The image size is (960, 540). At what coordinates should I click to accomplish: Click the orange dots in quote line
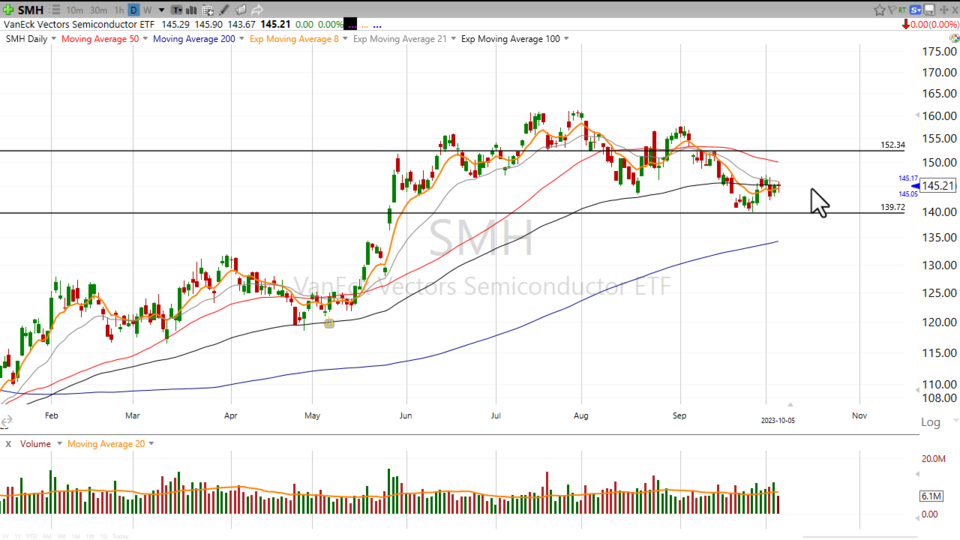click(365, 26)
